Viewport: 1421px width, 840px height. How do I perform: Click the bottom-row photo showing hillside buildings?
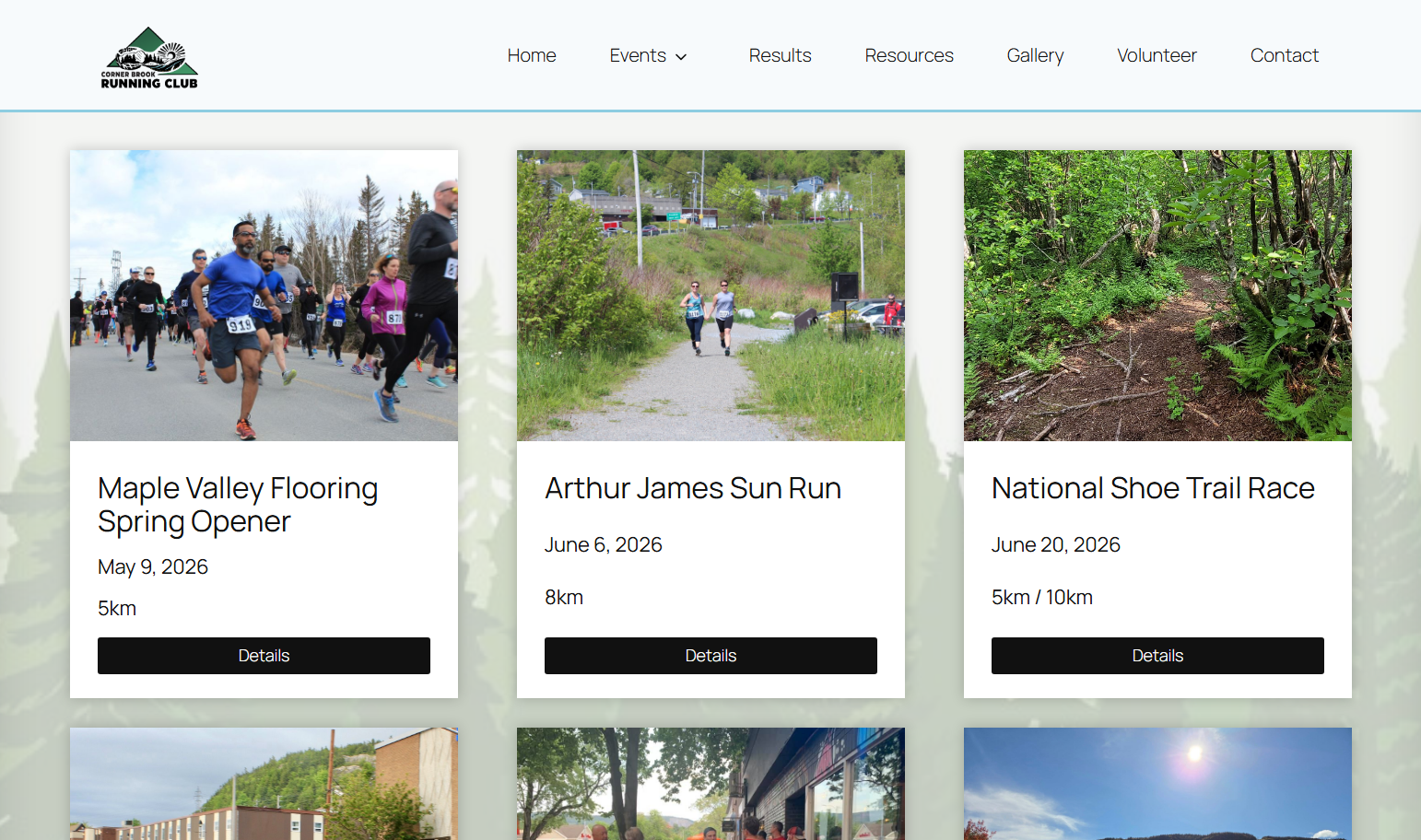264,784
